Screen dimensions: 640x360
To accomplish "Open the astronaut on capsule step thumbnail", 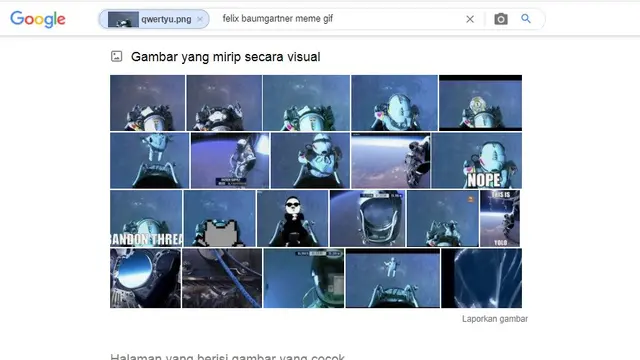I will [230, 160].
